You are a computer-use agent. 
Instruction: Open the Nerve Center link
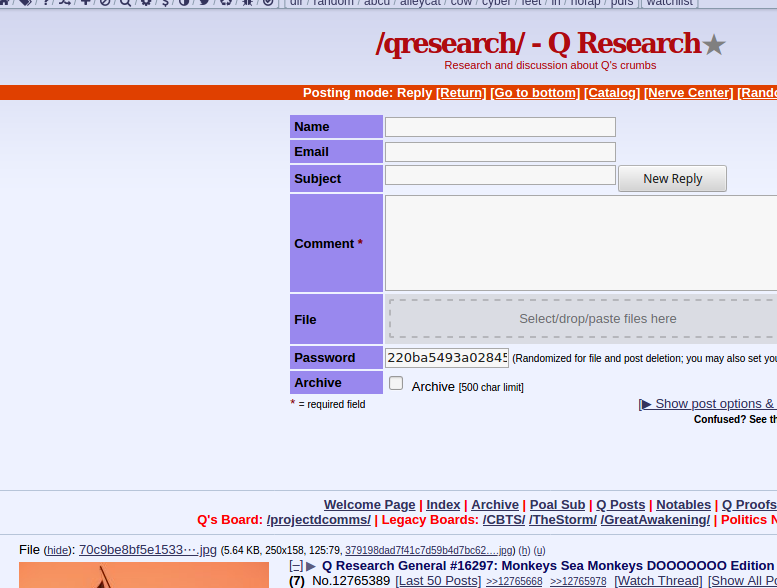coord(688,93)
